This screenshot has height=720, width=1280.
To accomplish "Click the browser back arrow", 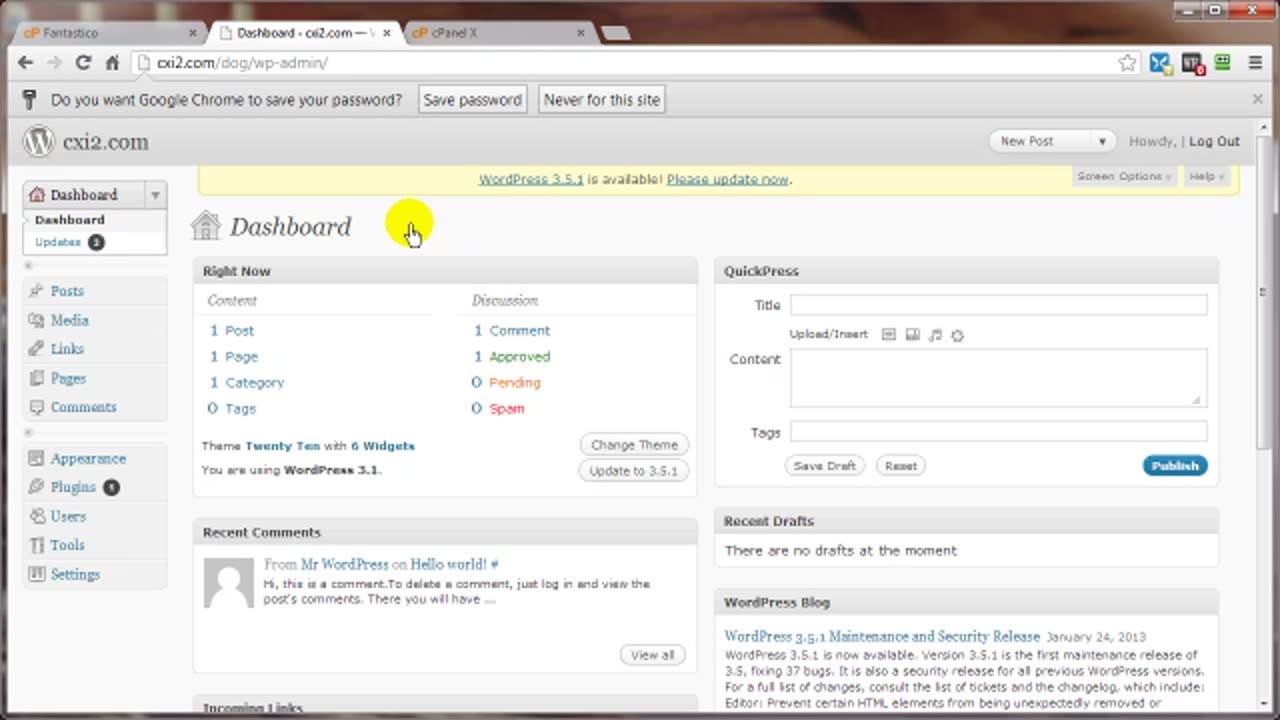I will pos(26,63).
